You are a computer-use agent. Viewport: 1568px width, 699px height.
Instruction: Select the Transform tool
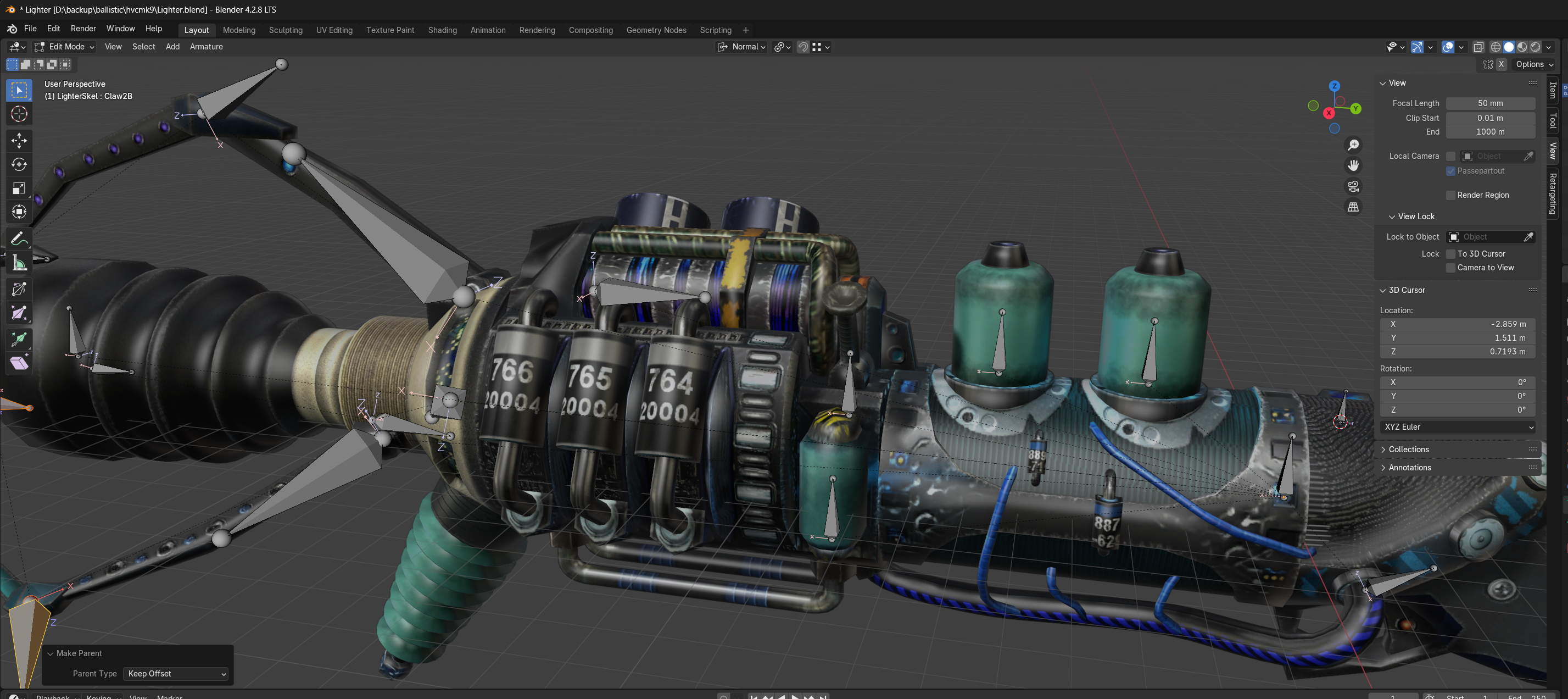click(19, 212)
